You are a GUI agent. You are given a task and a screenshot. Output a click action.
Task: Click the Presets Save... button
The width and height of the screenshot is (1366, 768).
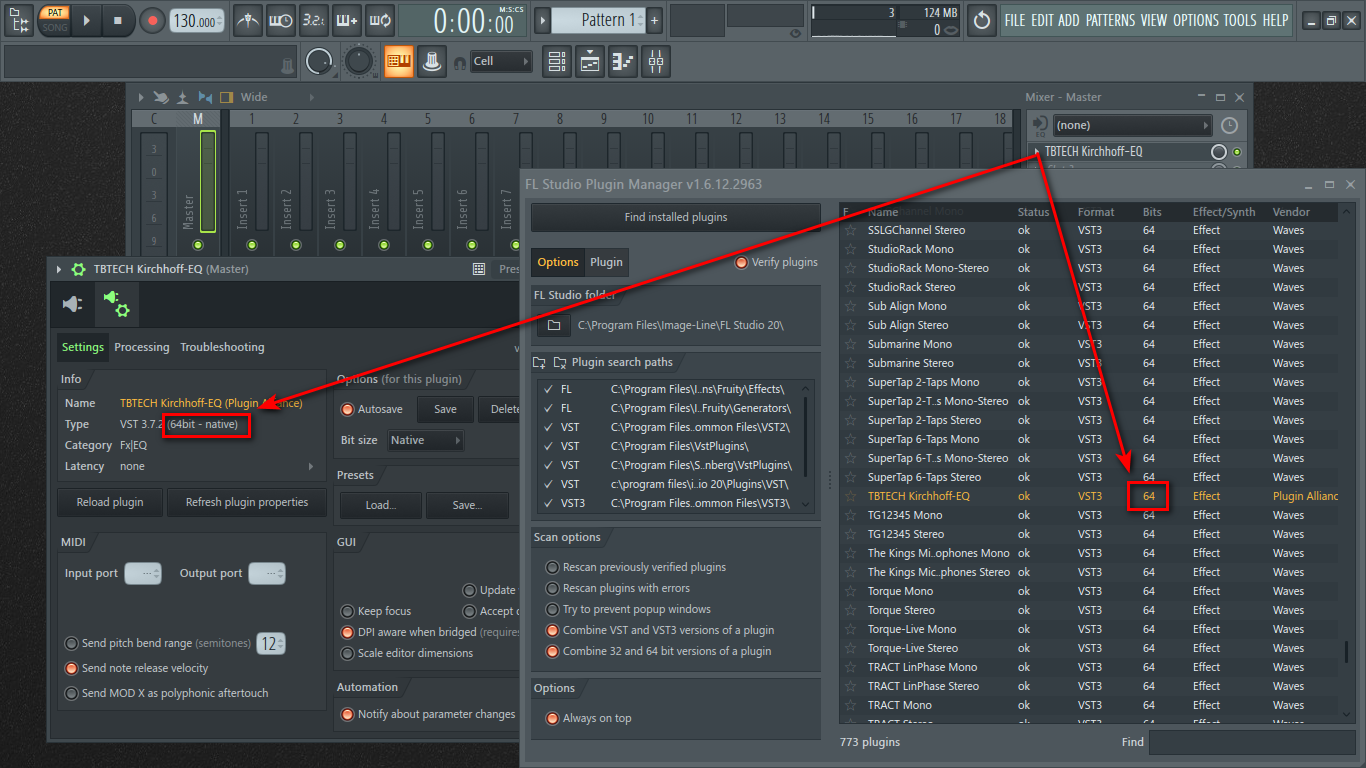point(467,505)
